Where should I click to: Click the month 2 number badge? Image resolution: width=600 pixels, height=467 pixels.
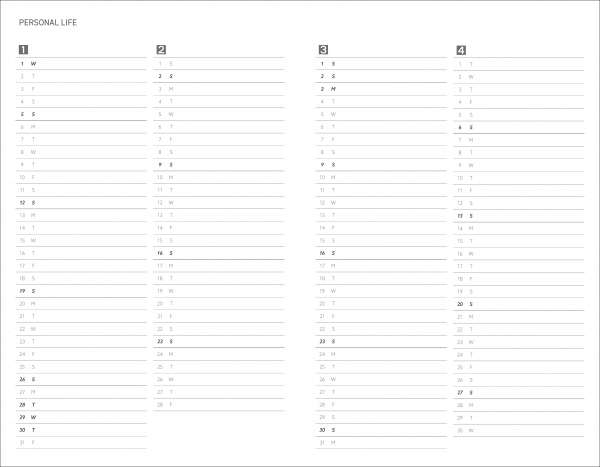(161, 49)
